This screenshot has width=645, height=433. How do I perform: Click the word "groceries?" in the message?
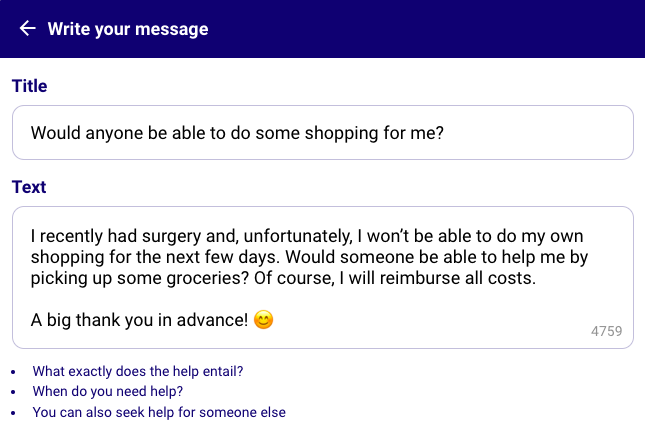click(208, 278)
